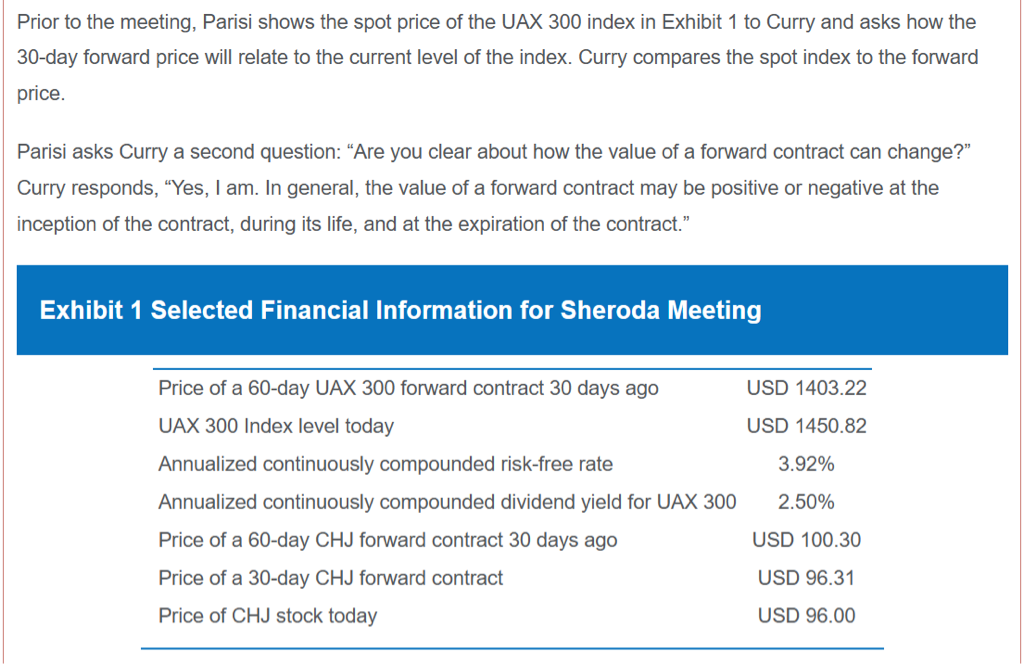Click the 'Price of CHJ stock today' label
Viewport: 1024px width, 664px height.
[267, 616]
